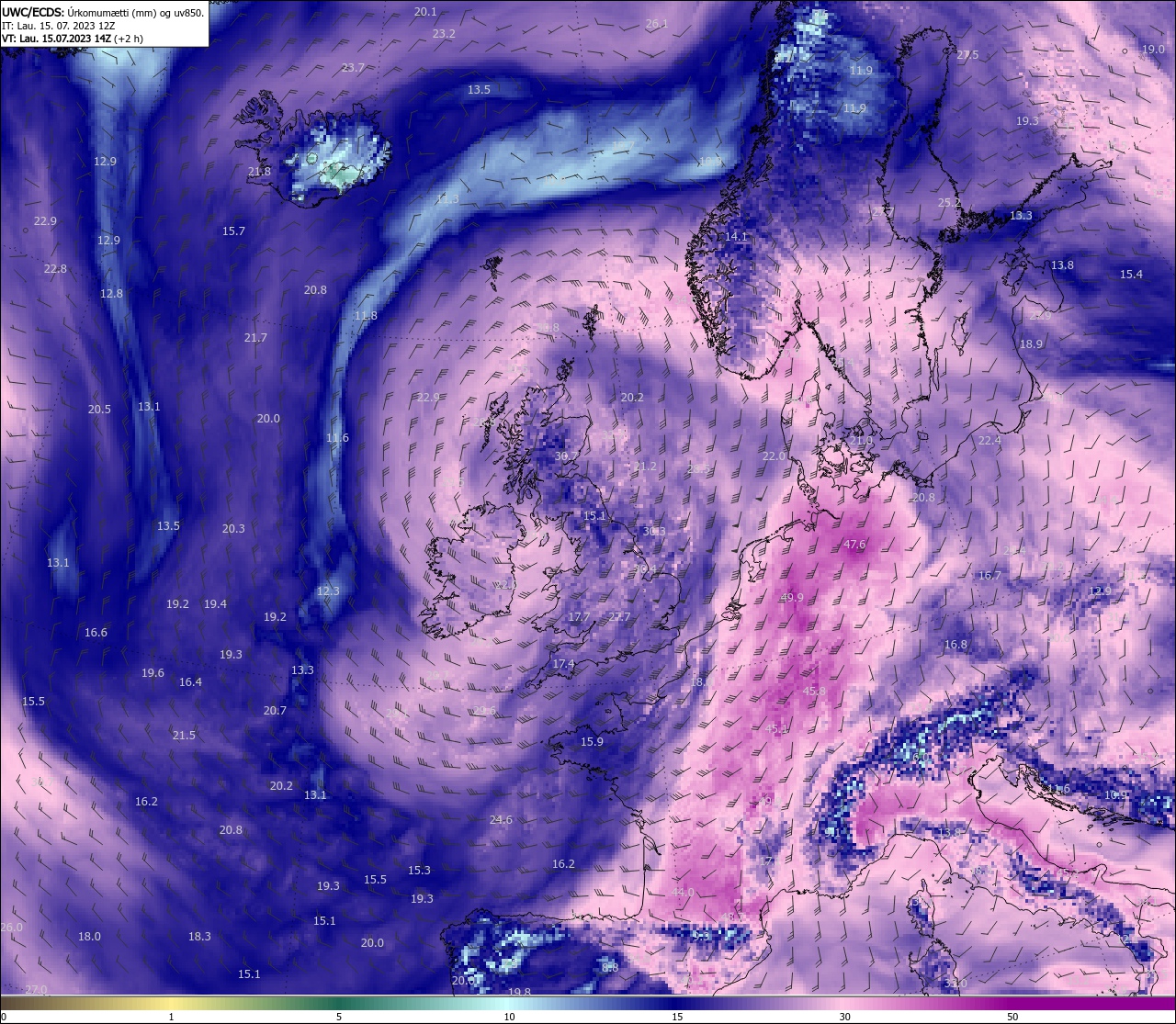Screen dimensions: 1176x1024
Task: Click the 15.4 value at right edge
Action: 1131,274
